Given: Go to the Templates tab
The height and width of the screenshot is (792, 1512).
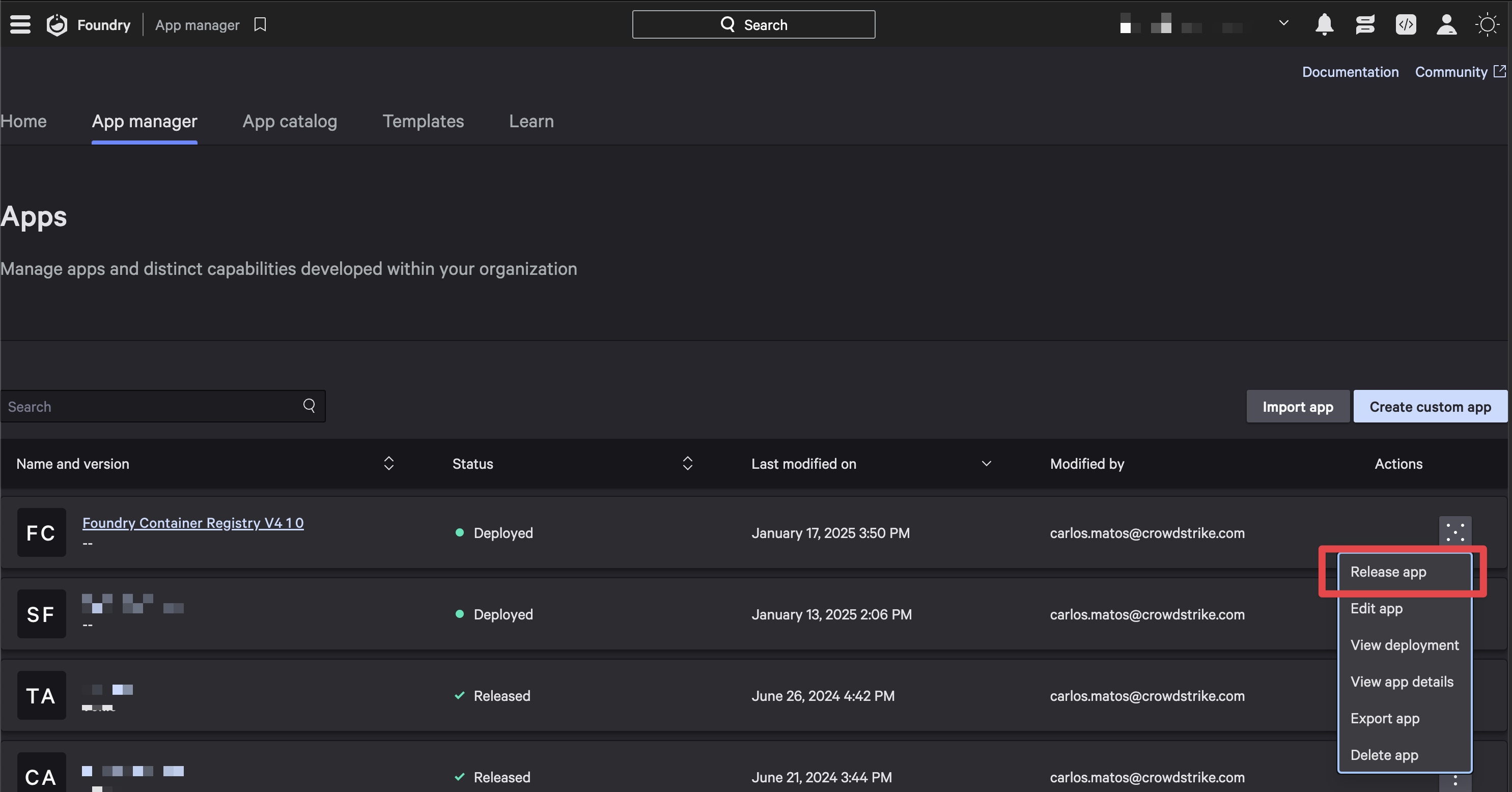Looking at the screenshot, I should pyautogui.click(x=423, y=121).
